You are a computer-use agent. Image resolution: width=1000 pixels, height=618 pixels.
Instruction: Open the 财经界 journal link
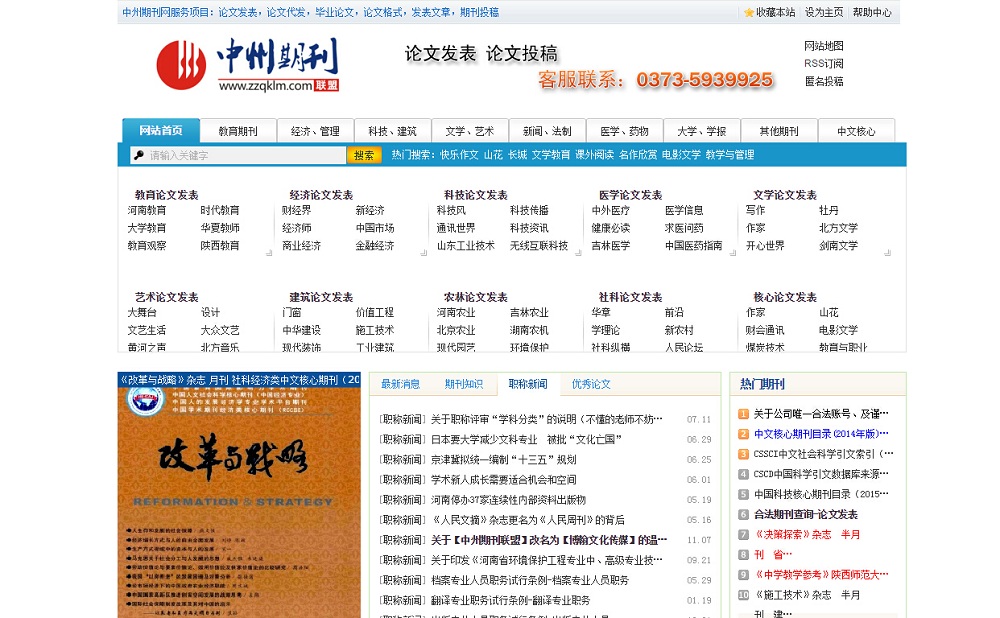click(x=297, y=210)
